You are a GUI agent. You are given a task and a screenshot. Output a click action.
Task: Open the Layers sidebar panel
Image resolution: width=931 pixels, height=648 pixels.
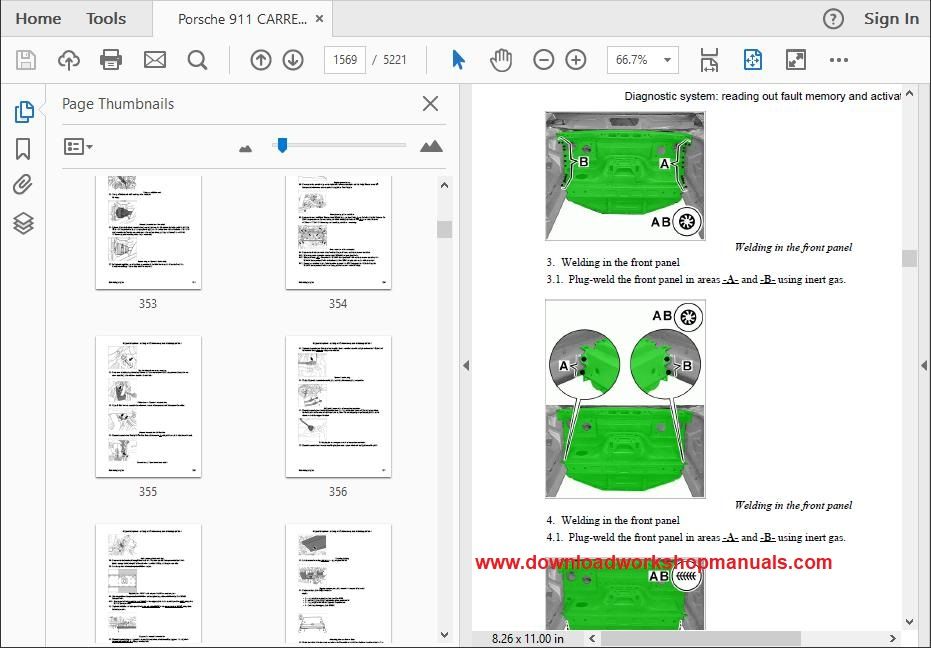pyautogui.click(x=23, y=223)
